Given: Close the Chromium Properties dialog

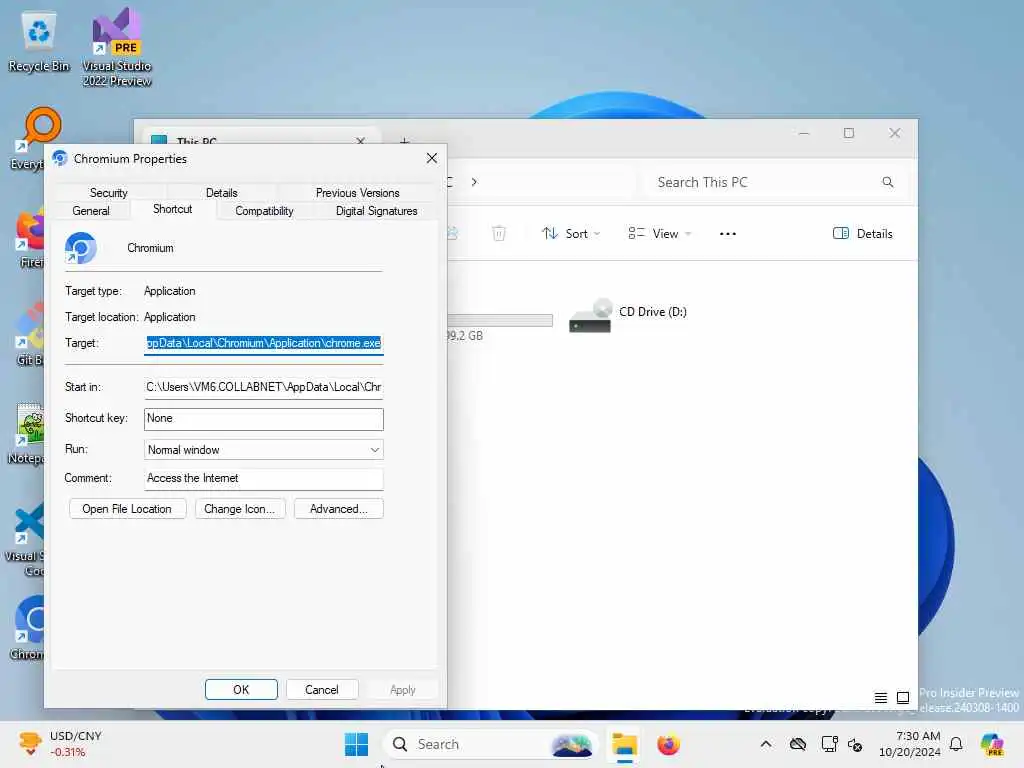Looking at the screenshot, I should 432,159.
